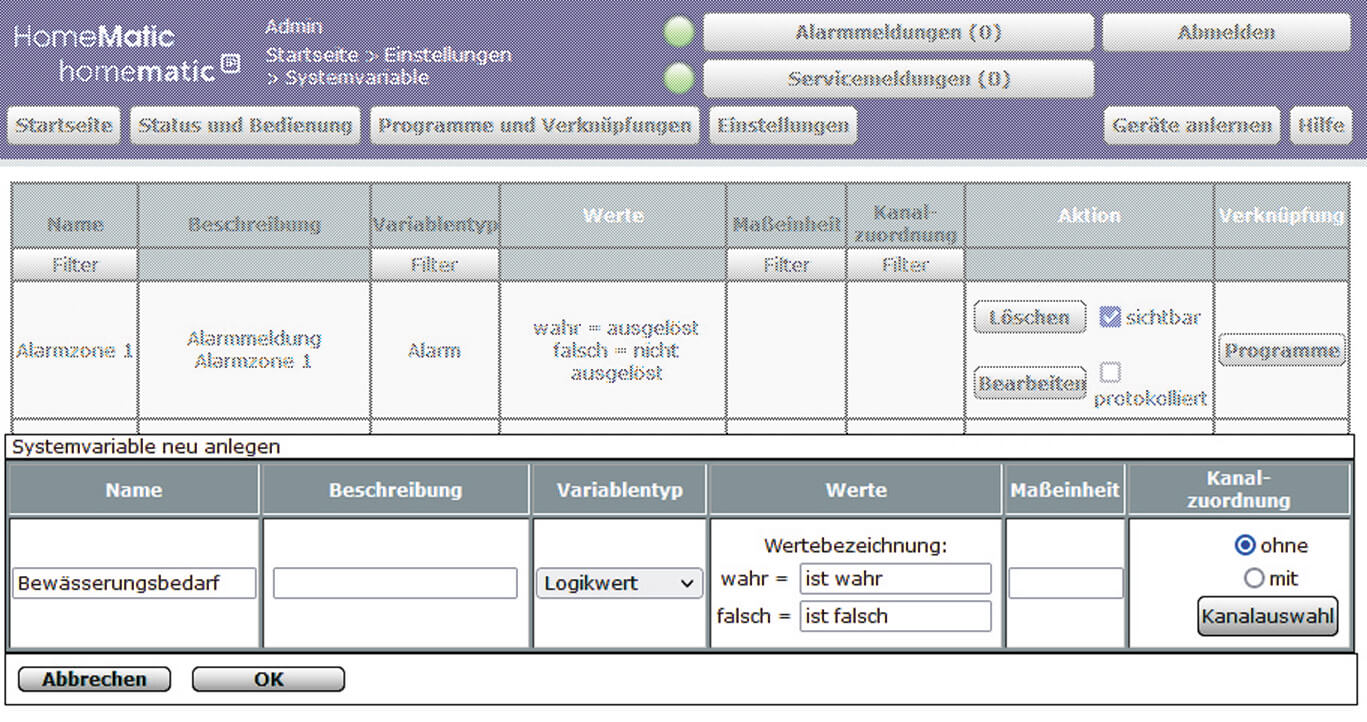
Task: Open the Variablentyp dropdown showing Logikwert
Action: coord(618,582)
